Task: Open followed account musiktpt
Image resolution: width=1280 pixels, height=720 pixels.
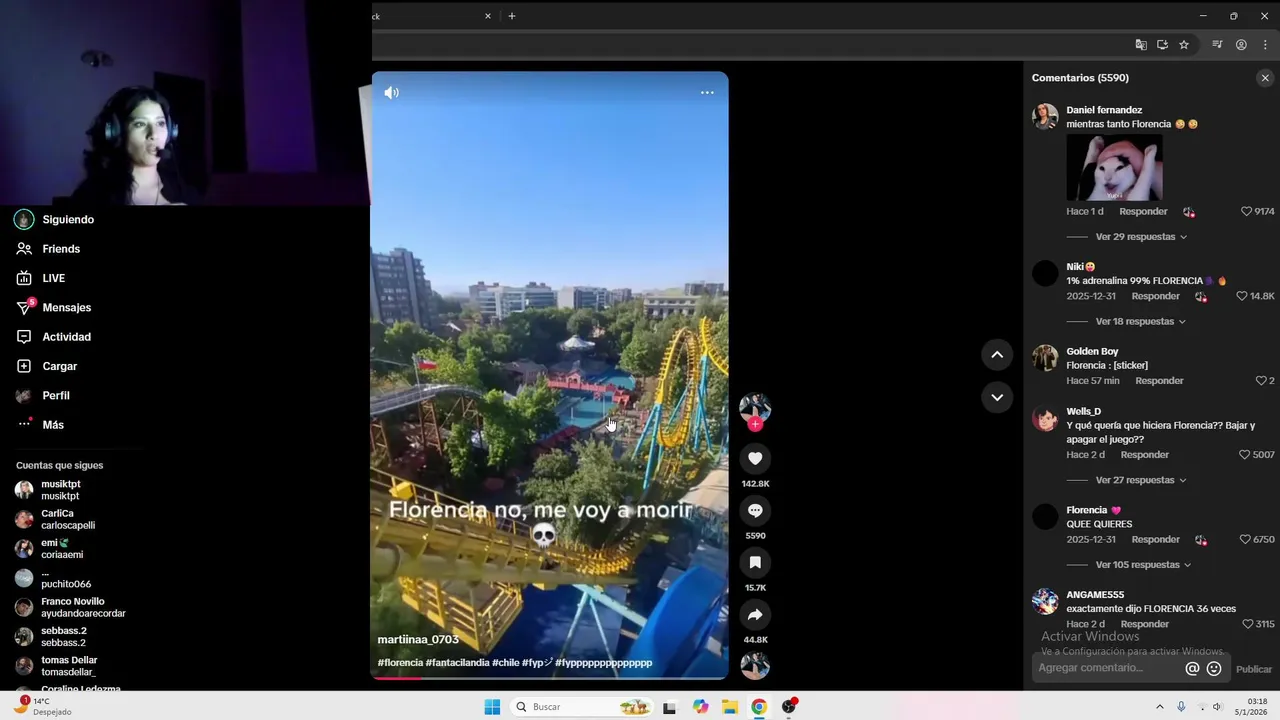Action: 60,490
